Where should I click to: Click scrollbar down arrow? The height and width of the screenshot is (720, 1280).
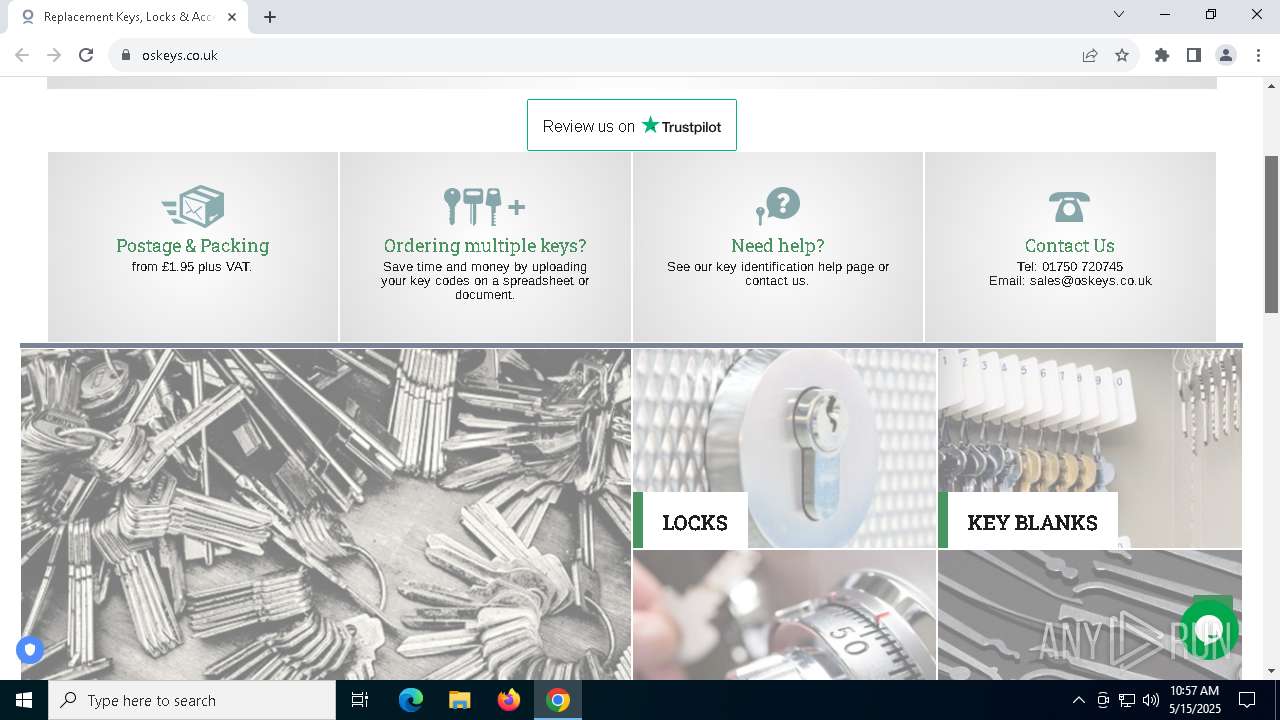coord(1272,671)
